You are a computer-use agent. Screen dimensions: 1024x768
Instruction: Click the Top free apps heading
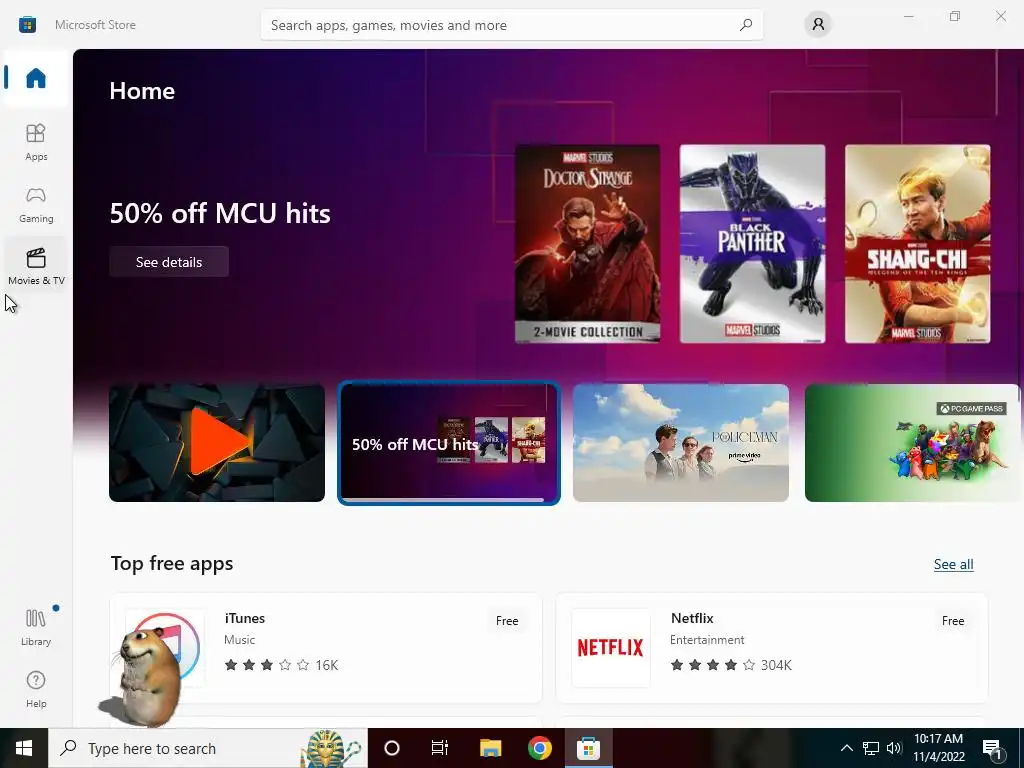[172, 564]
